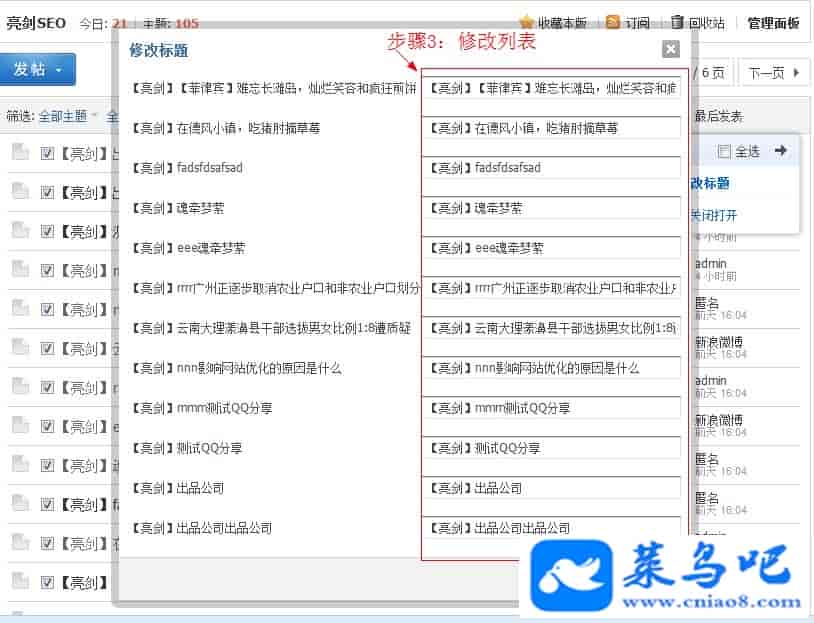The width and height of the screenshot is (814, 623).
Task: Click the 关闭打开 link in side panel
Action: pyautogui.click(x=714, y=215)
